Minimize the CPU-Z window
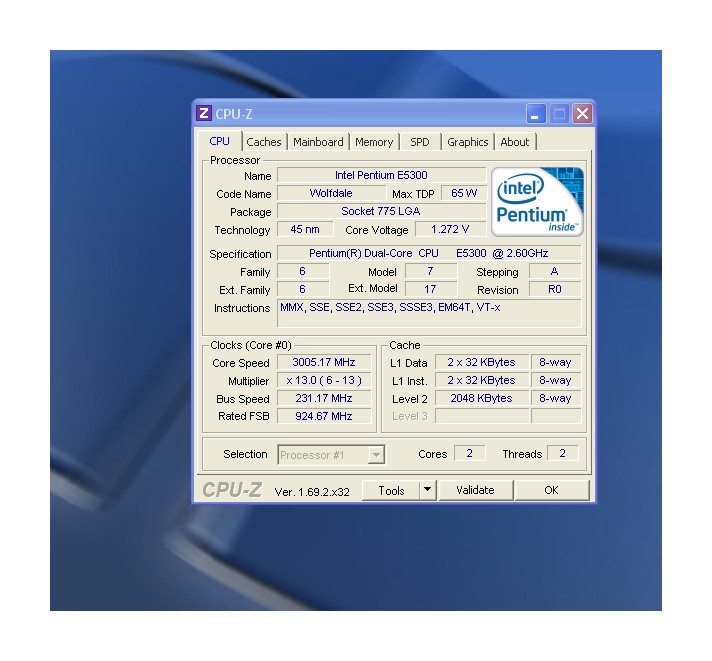The width and height of the screenshot is (712, 661). click(536, 113)
